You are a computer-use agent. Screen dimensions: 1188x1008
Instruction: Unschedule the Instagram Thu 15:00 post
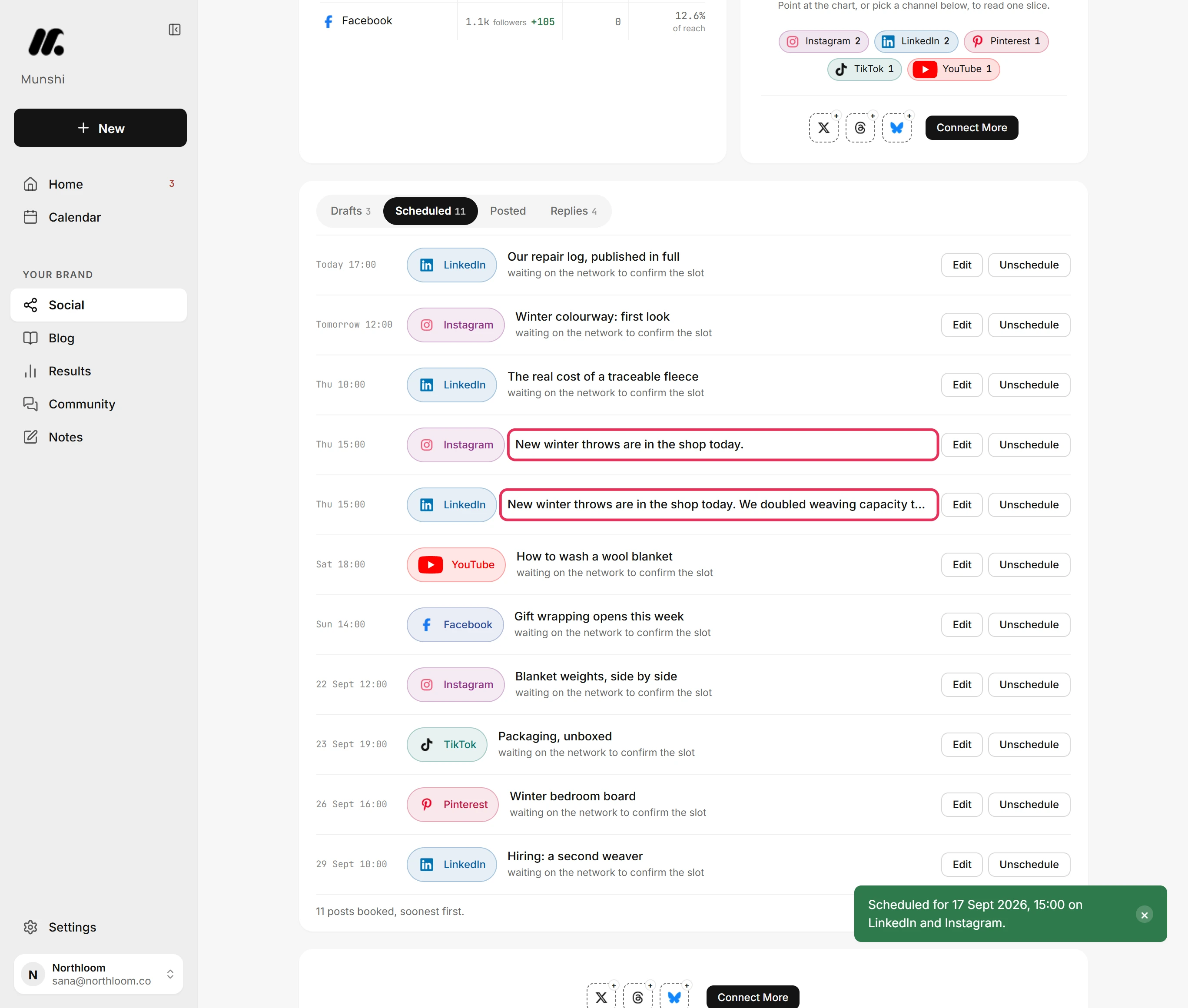(x=1029, y=445)
